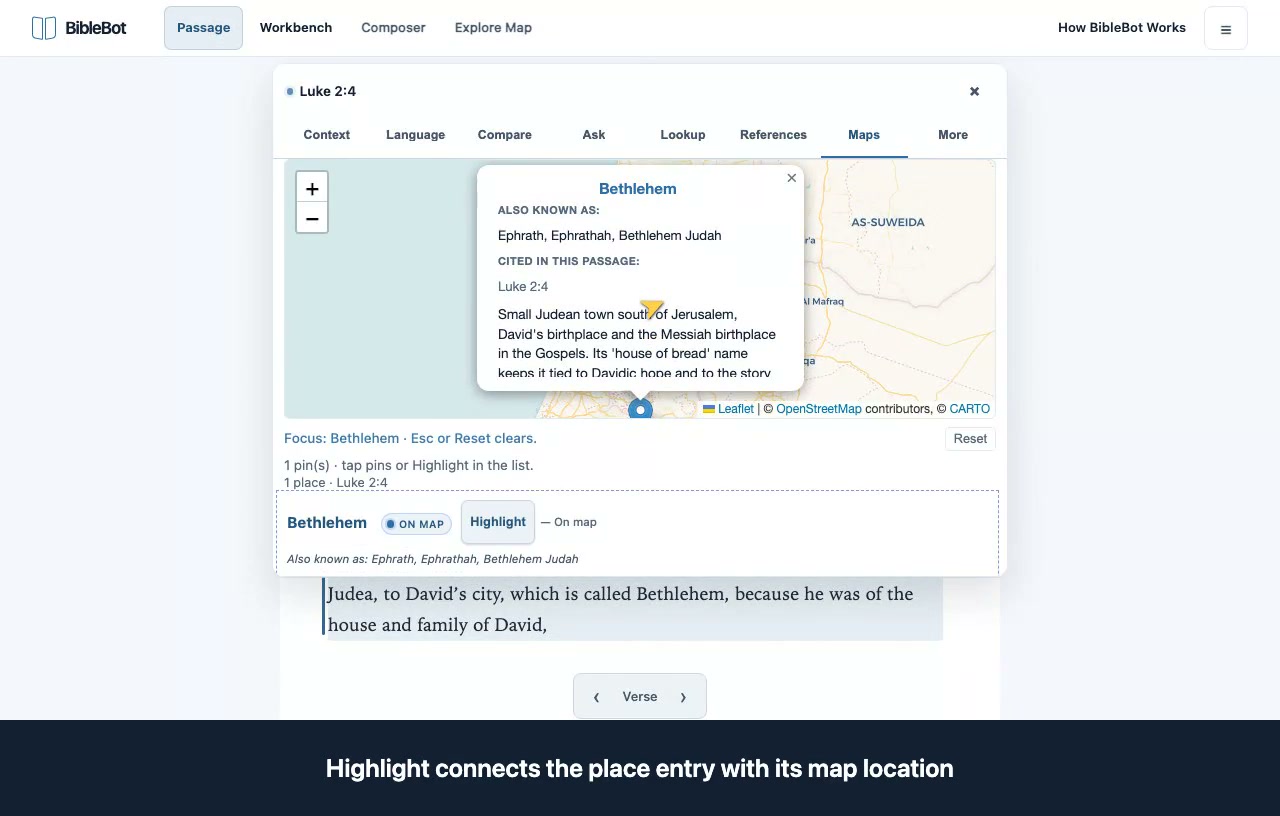Go to next verse arrow

click(684, 697)
